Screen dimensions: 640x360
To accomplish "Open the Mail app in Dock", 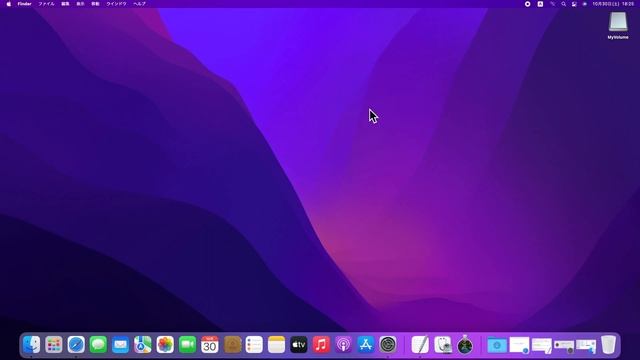I will point(120,345).
